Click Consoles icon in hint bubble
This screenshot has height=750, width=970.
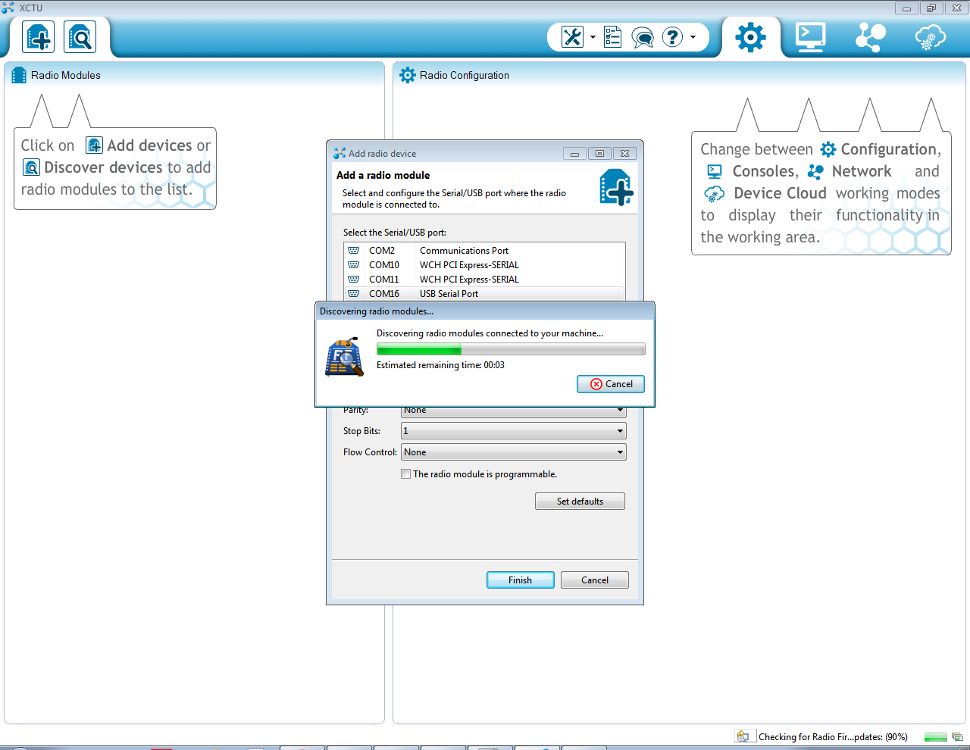pos(715,171)
